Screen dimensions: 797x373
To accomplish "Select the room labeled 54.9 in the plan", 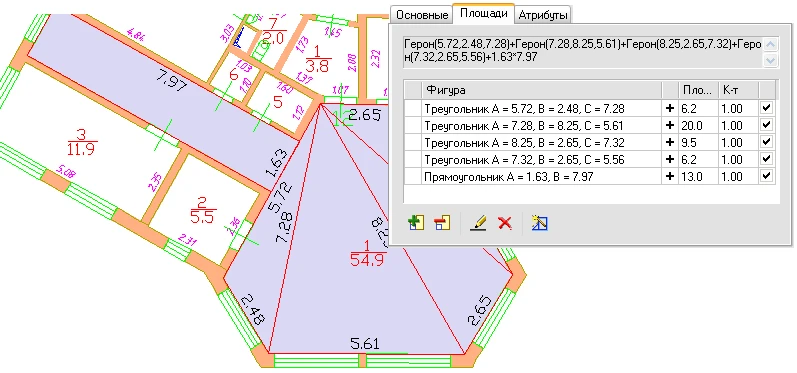I will point(367,254).
